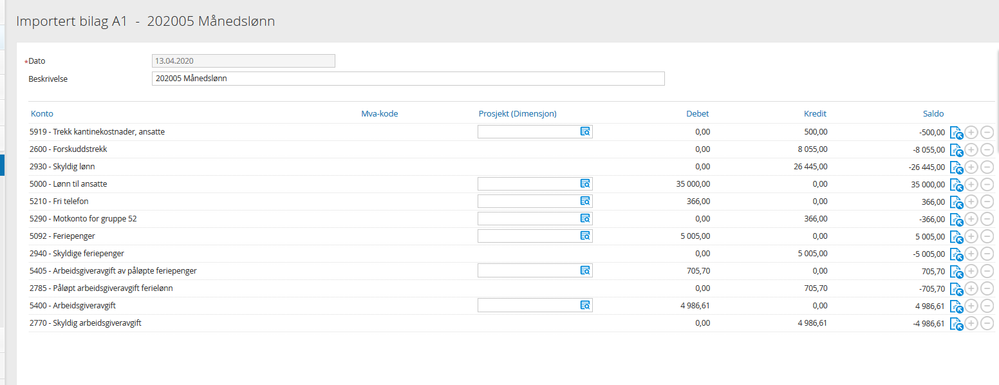
Task: Open document icon on 5290 Motkonto row
Action: coord(956,219)
